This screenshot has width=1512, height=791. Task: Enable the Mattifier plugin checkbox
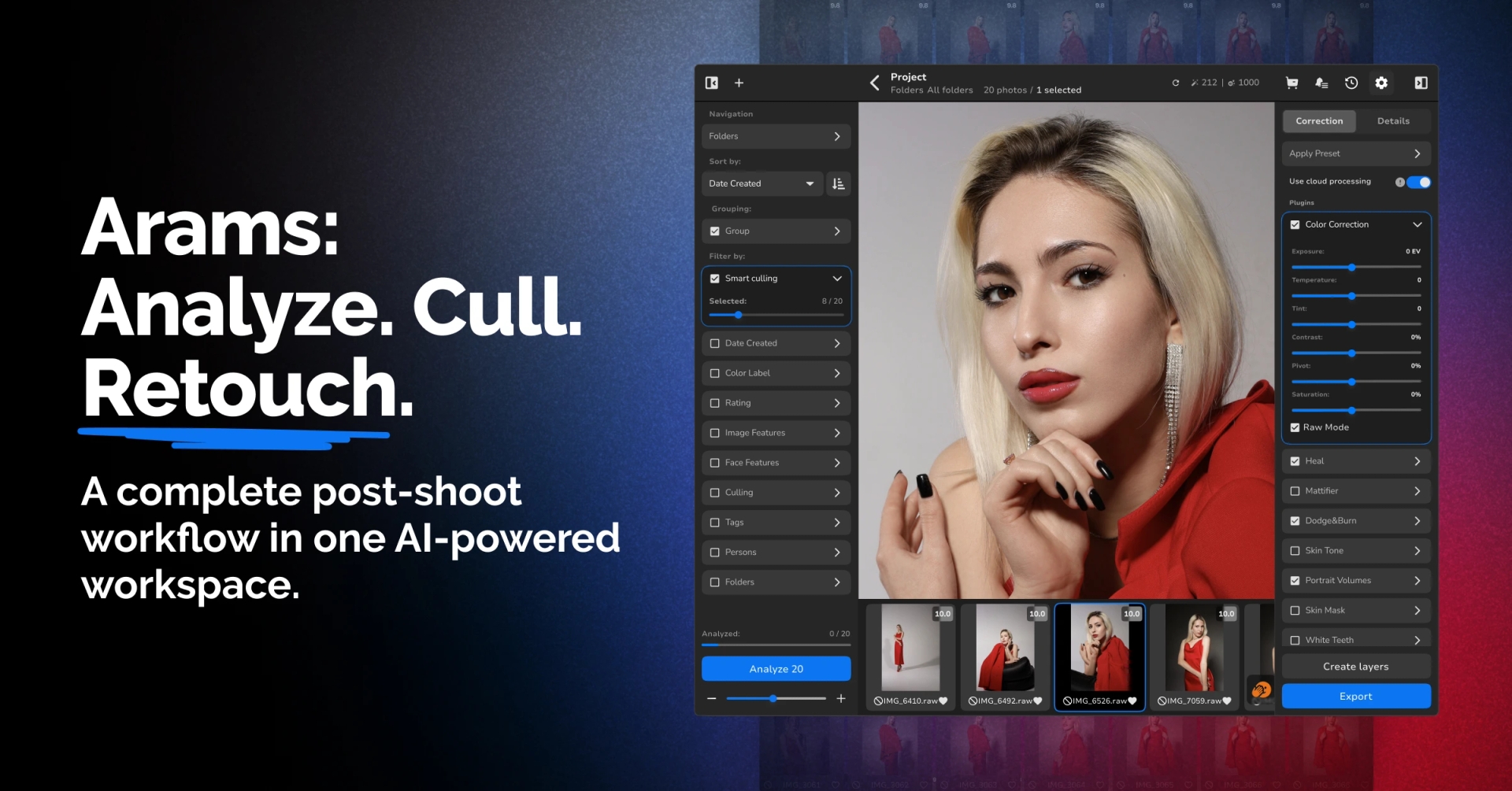coord(1295,491)
